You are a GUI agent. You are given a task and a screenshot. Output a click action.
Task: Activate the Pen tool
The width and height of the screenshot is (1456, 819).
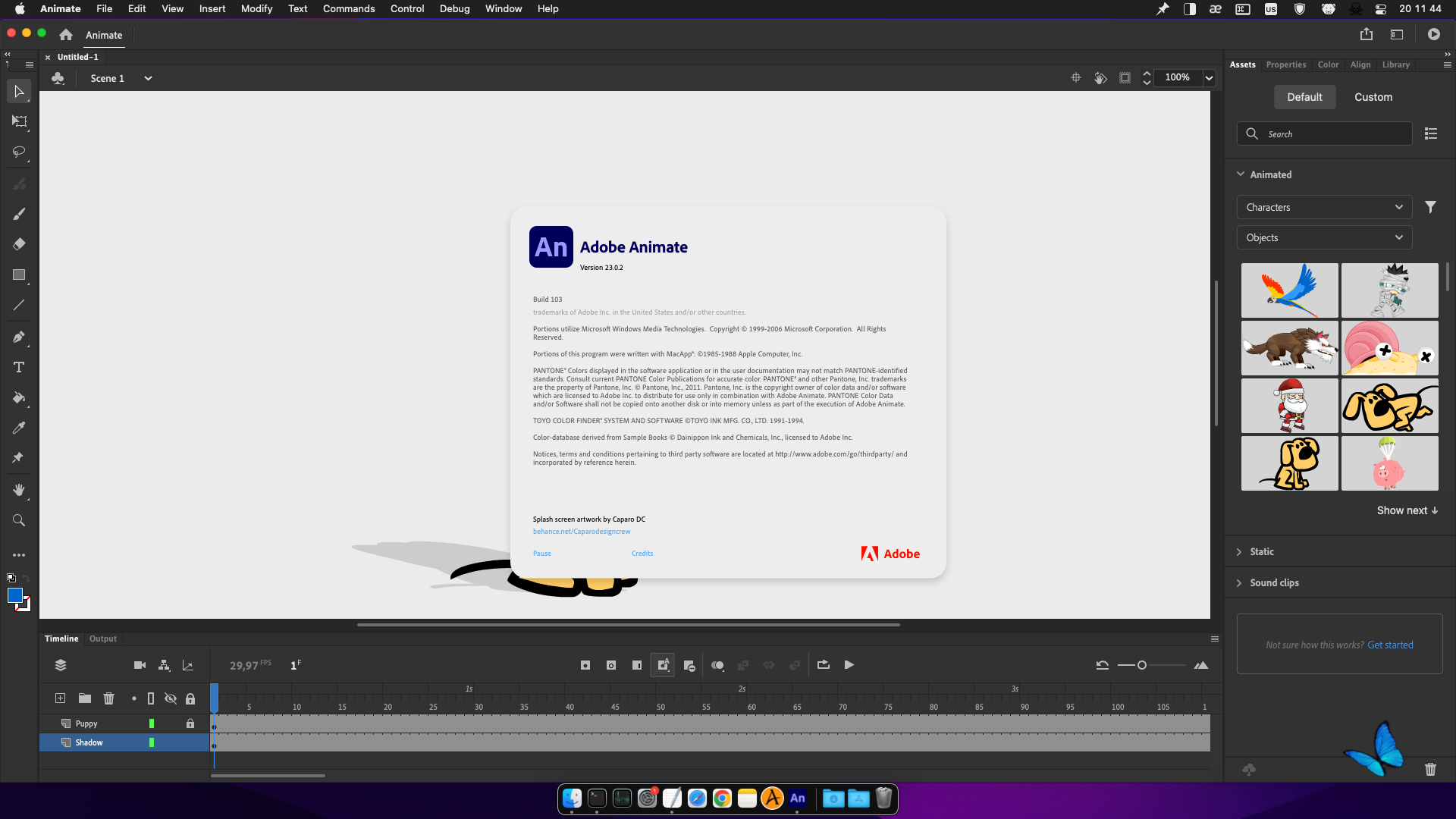pyautogui.click(x=19, y=337)
